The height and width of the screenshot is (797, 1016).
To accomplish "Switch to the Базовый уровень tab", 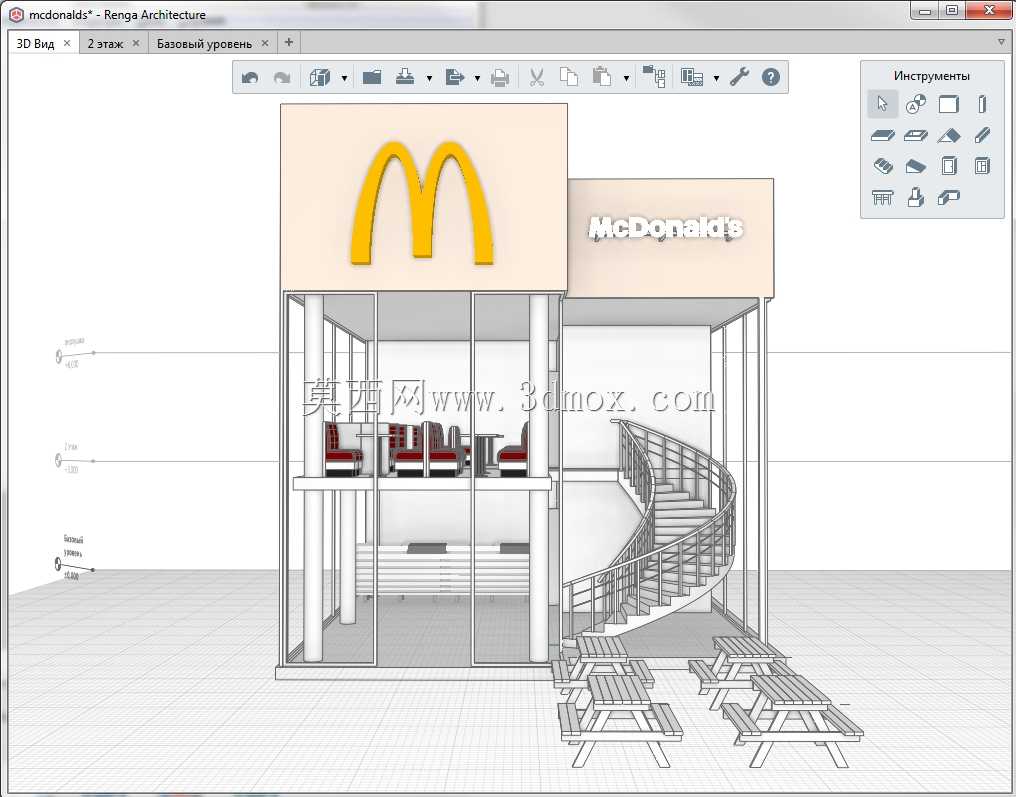I will tap(204, 43).
